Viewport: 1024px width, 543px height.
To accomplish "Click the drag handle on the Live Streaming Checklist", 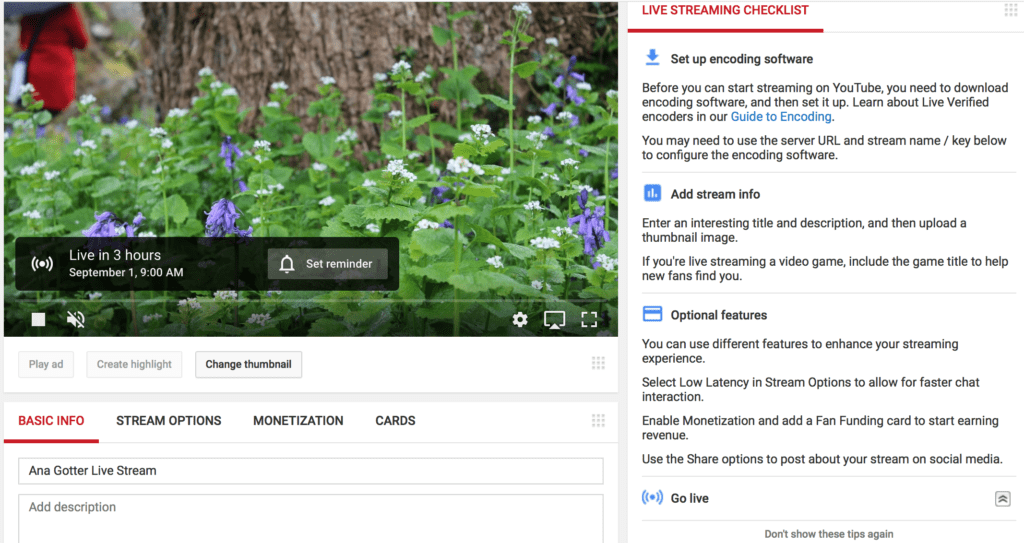I will pos(1010,10).
